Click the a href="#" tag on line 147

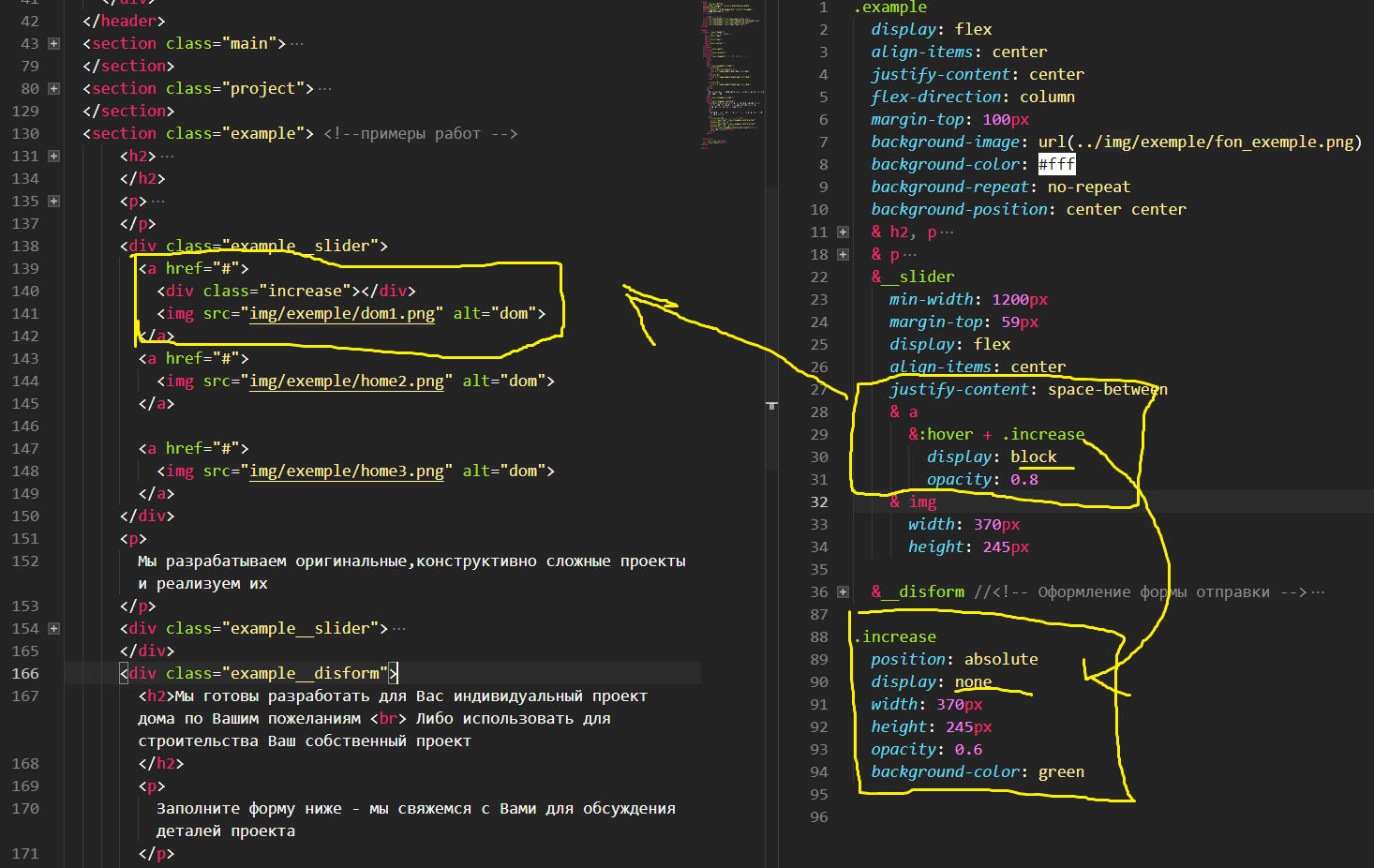pos(194,449)
